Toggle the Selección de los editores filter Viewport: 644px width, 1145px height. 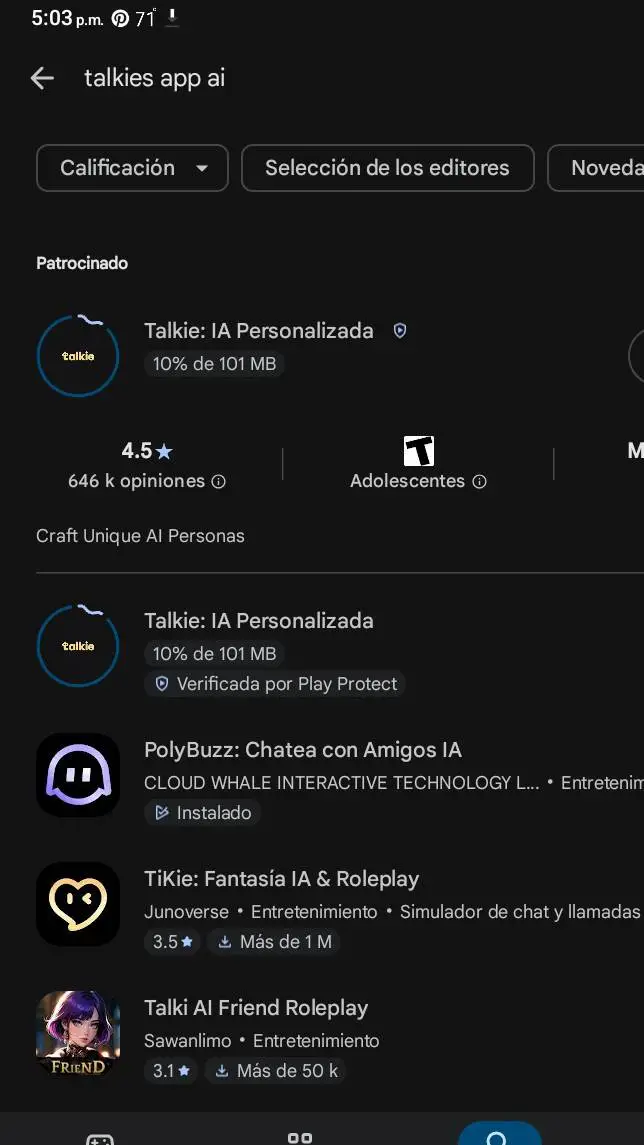click(x=388, y=168)
